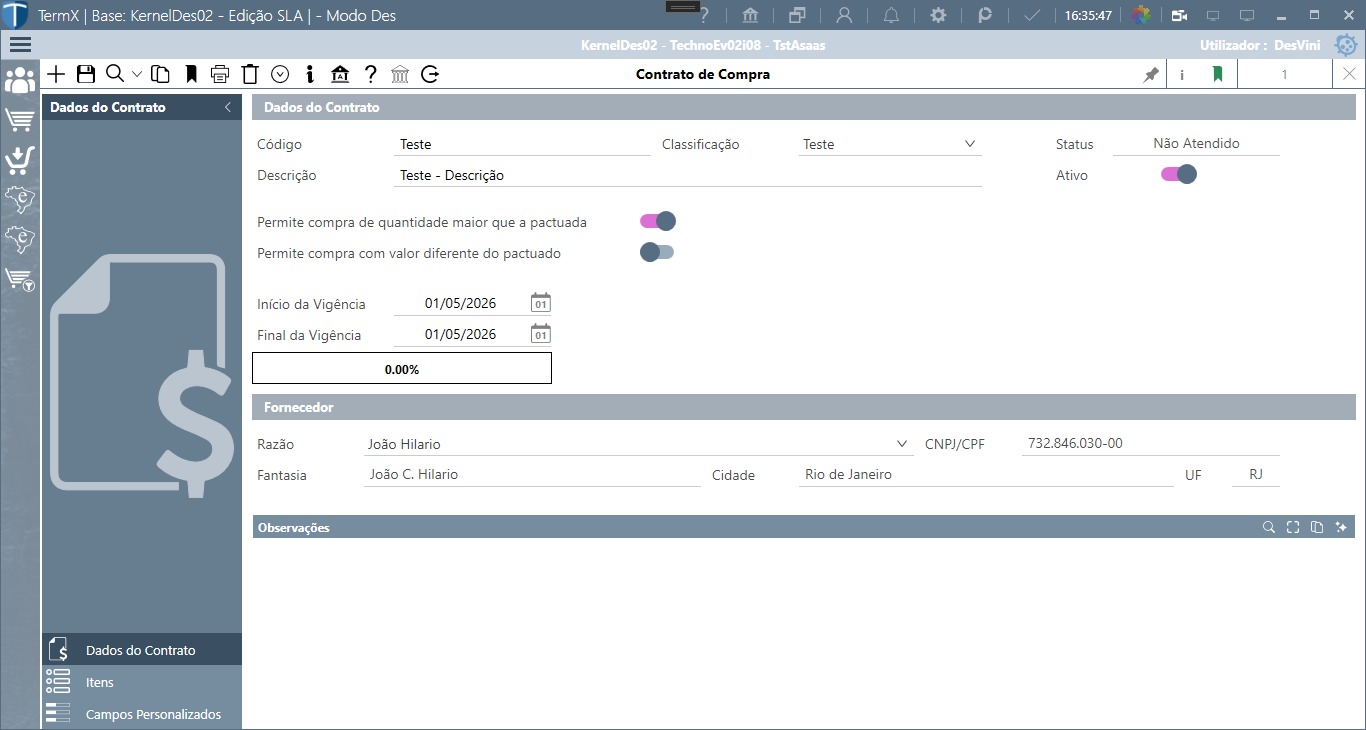Open calendar picker for Final da Vigência

[540, 334]
